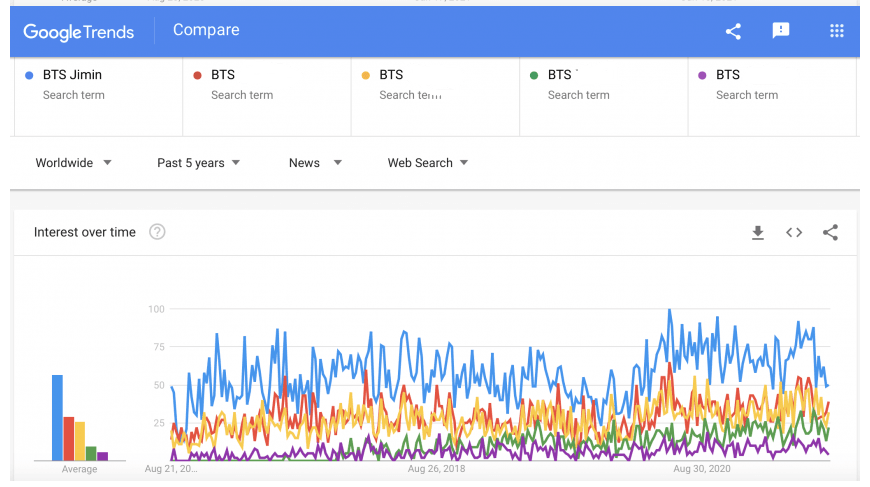This screenshot has width=870, height=487.
Task: Share this comparison from the header
Action: pos(733,31)
